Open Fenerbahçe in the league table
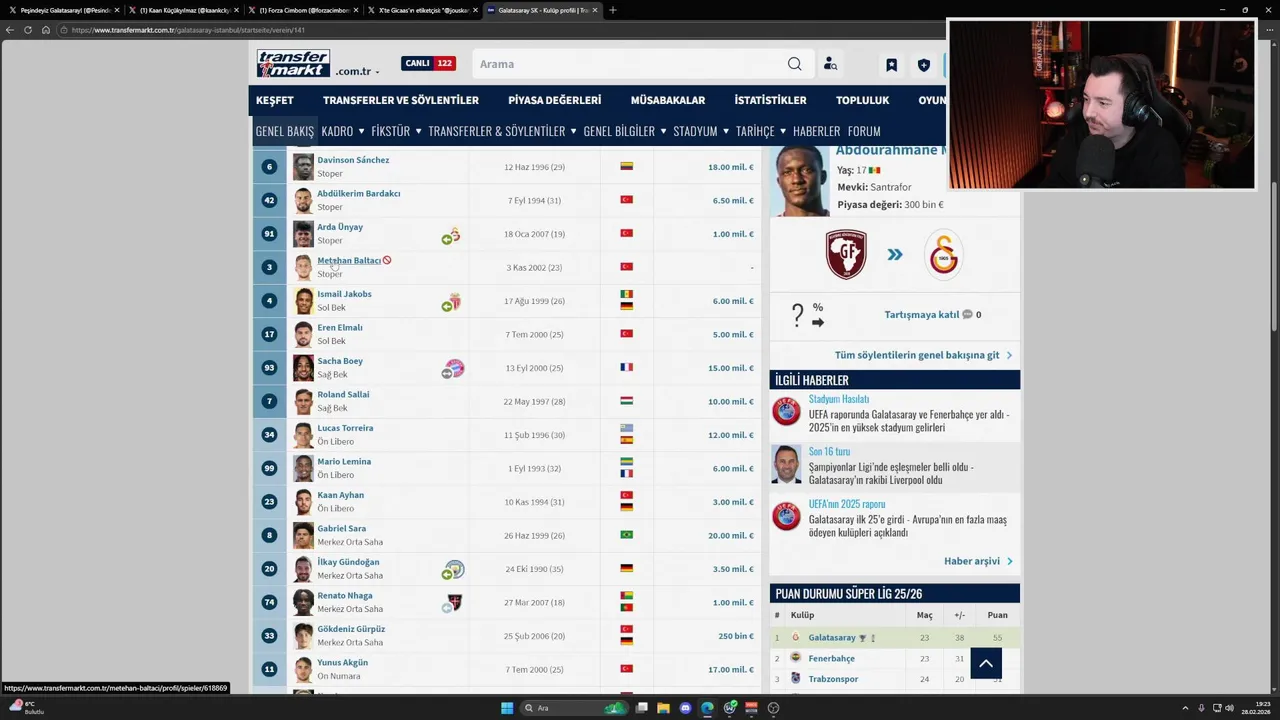The width and height of the screenshot is (1280, 720). pyautogui.click(x=831, y=658)
